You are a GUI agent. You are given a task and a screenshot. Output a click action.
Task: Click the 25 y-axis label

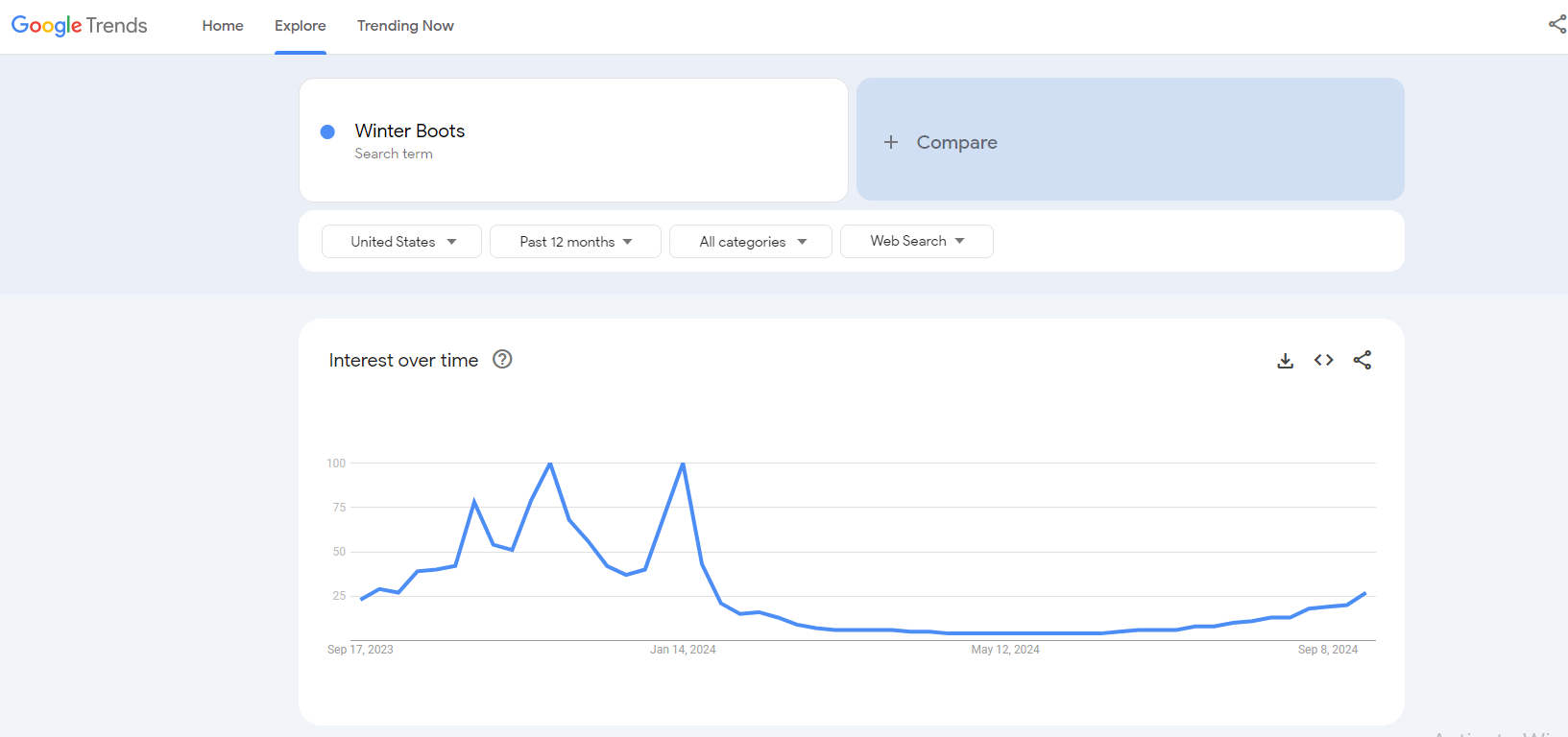(x=339, y=596)
